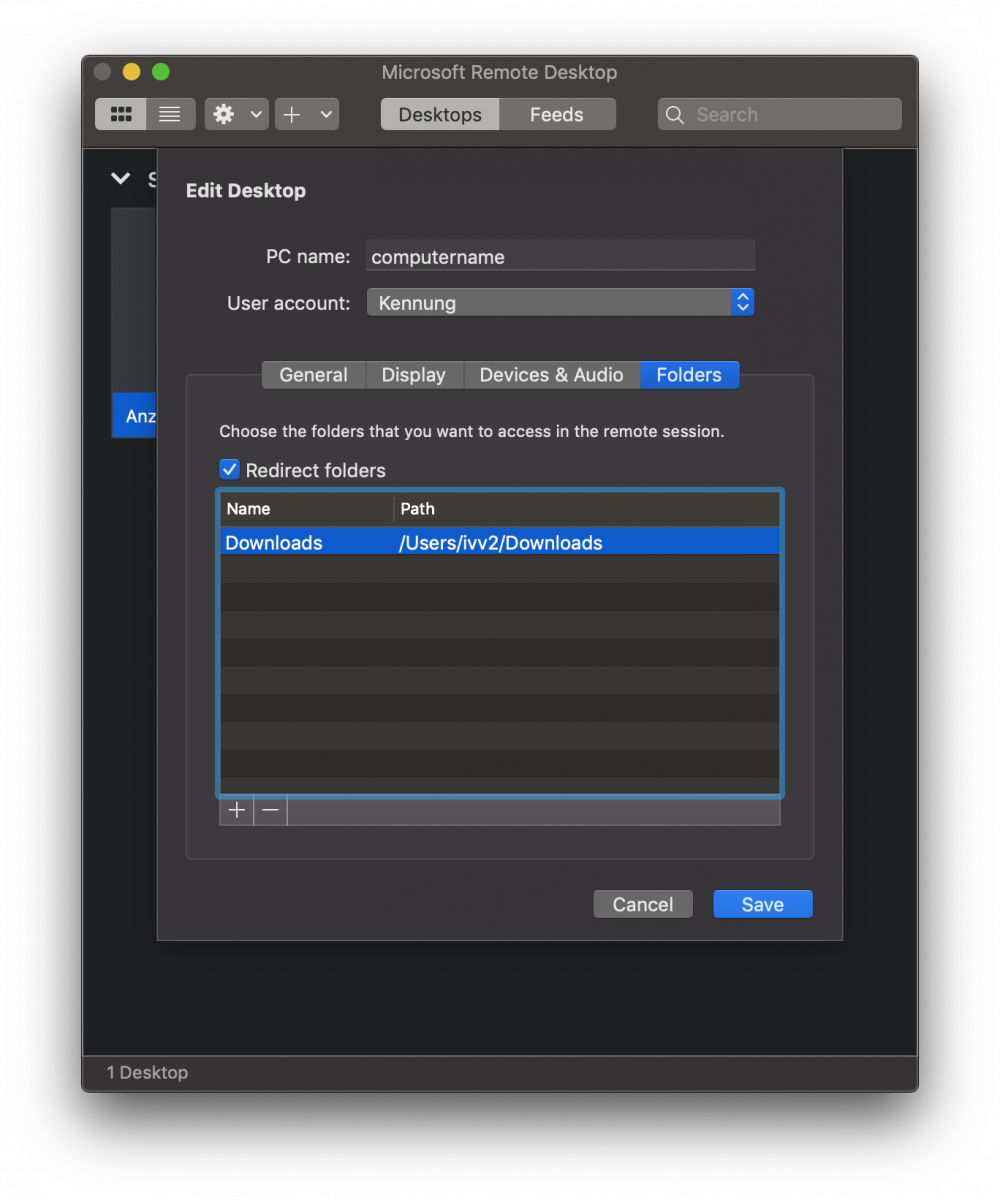Select the /Users/ivv2/Downloads path cell
This screenshot has width=1000, height=1200.
[587, 543]
